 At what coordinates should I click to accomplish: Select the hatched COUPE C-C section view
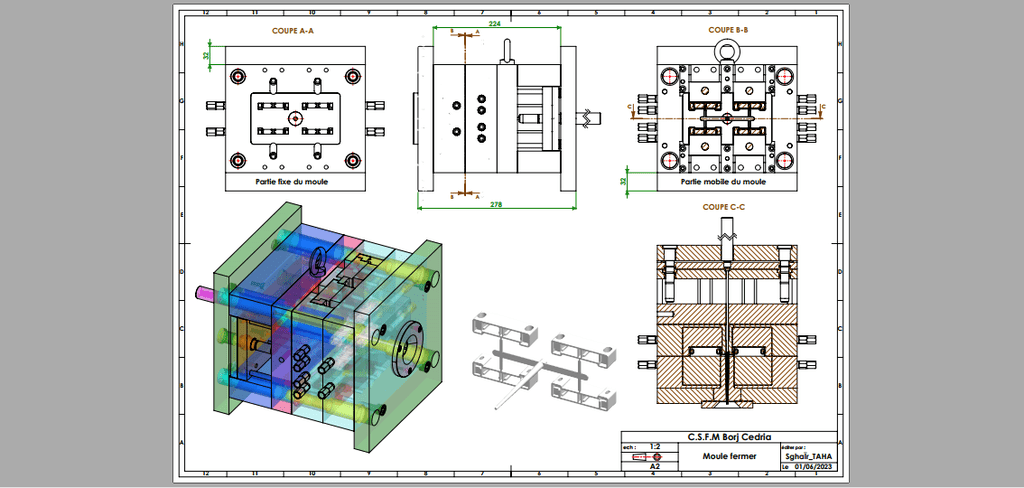(727, 312)
